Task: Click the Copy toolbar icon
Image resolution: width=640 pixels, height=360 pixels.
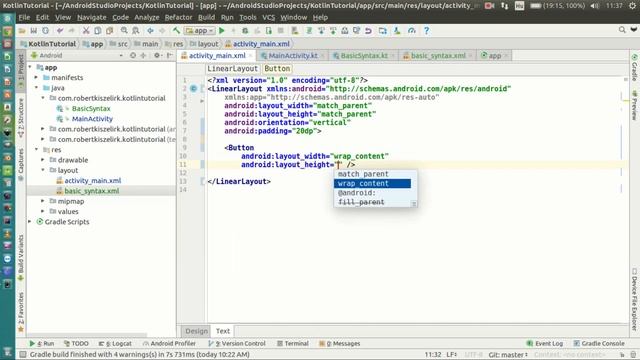Action: point(98,31)
